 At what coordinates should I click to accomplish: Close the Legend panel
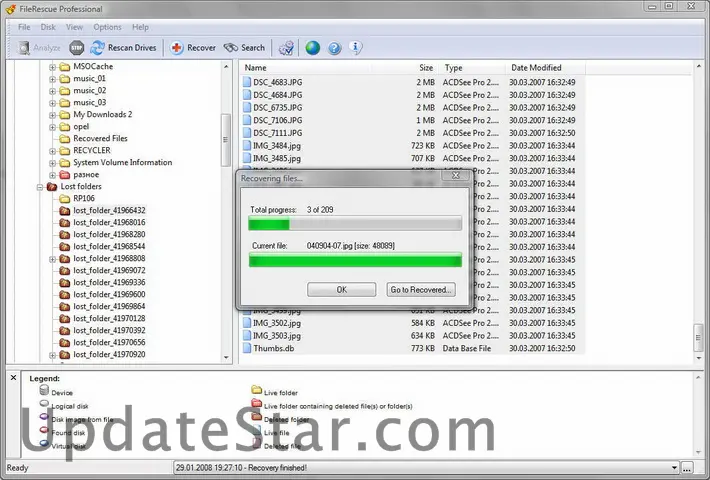click(14, 377)
